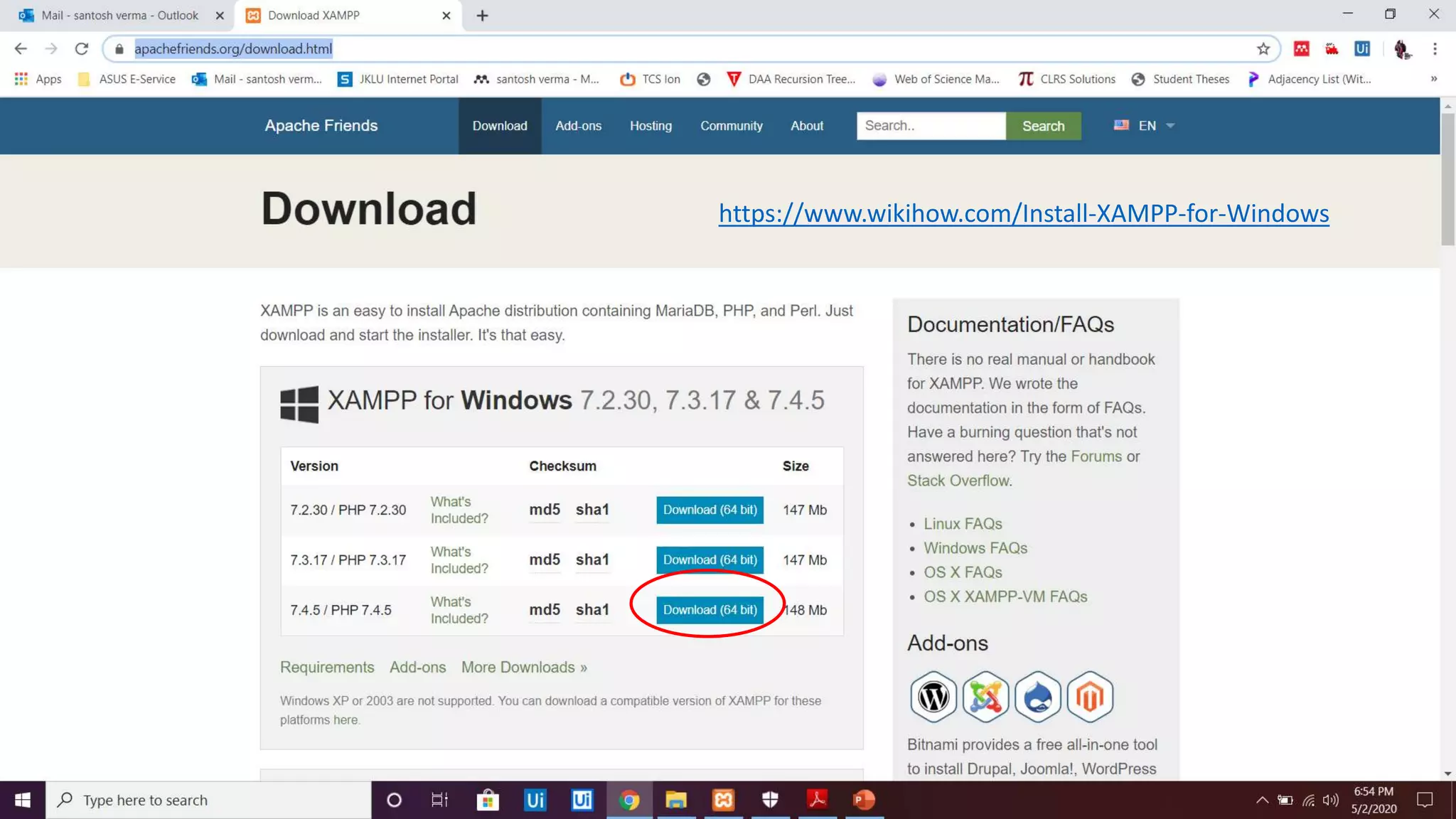Open Chrome from the taskbar
Screen dimensions: 1456x819
pos(629,800)
